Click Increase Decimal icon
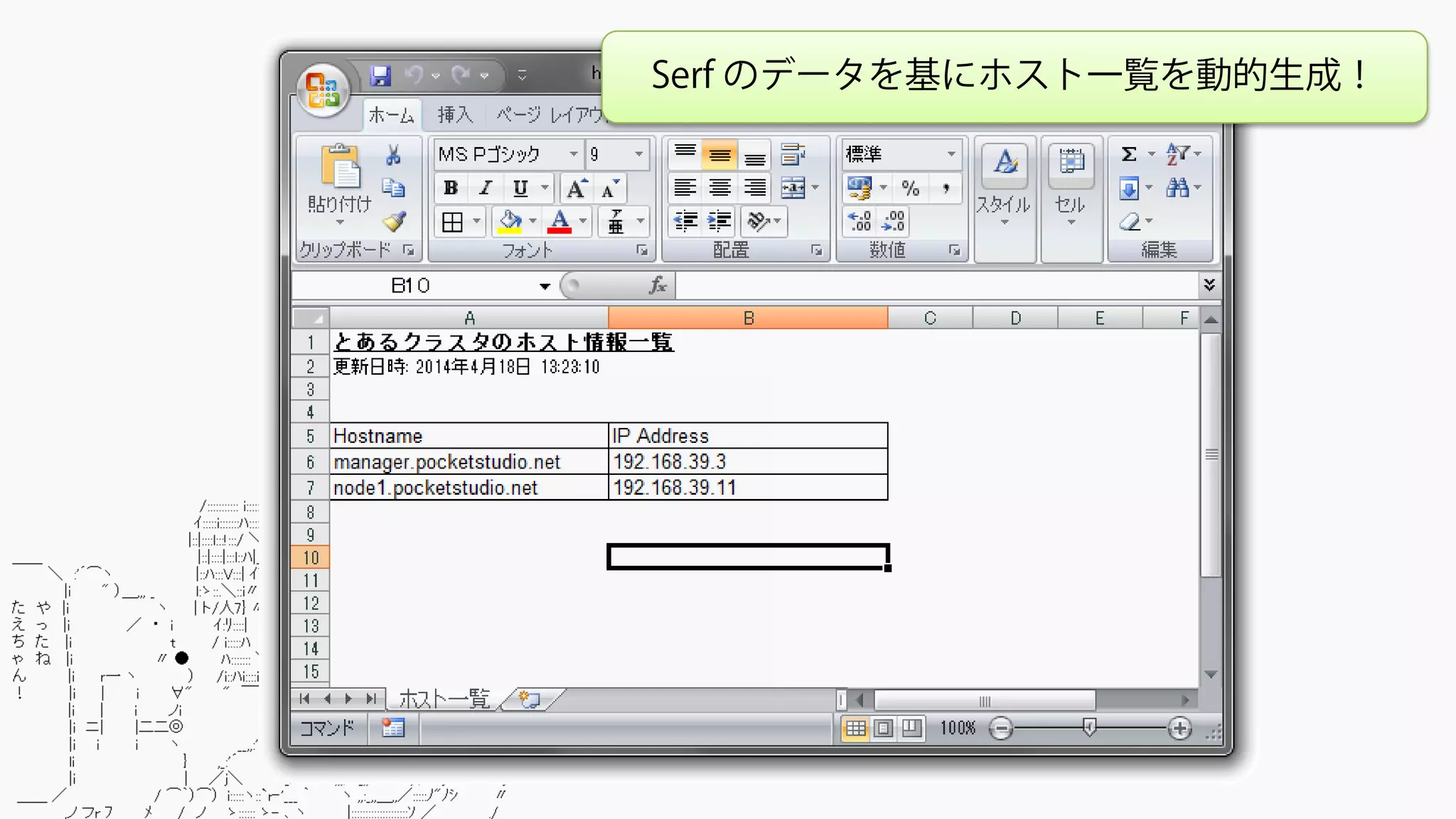Image resolution: width=1456 pixels, height=819 pixels. [860, 222]
